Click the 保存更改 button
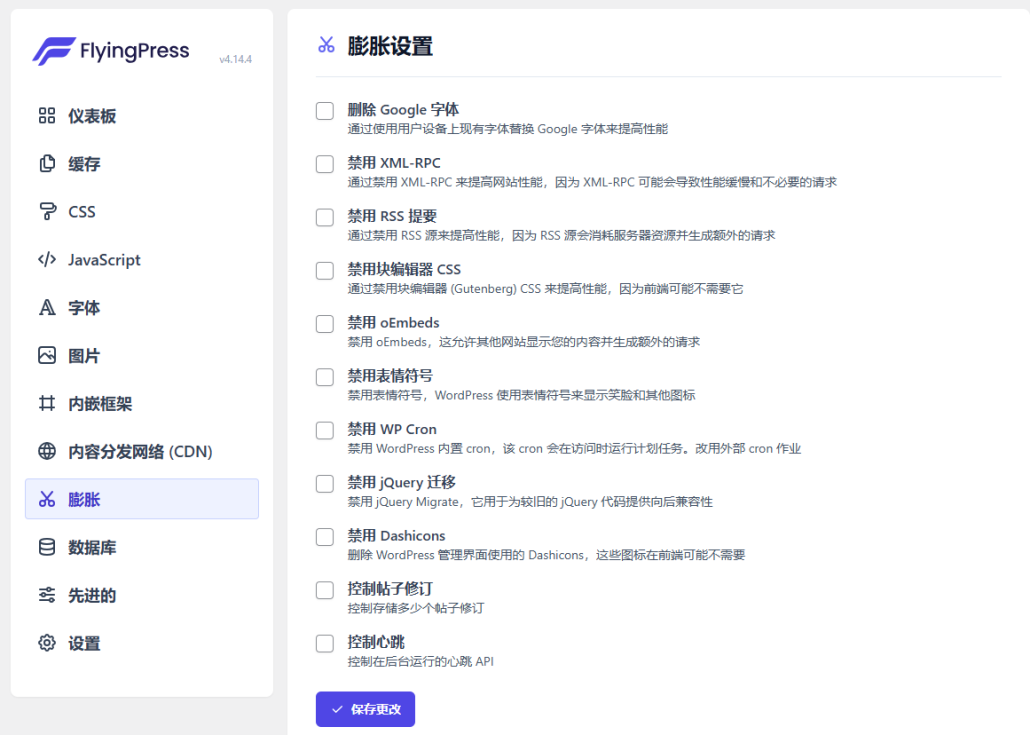Viewport: 1030px width, 735px height. 364,709
